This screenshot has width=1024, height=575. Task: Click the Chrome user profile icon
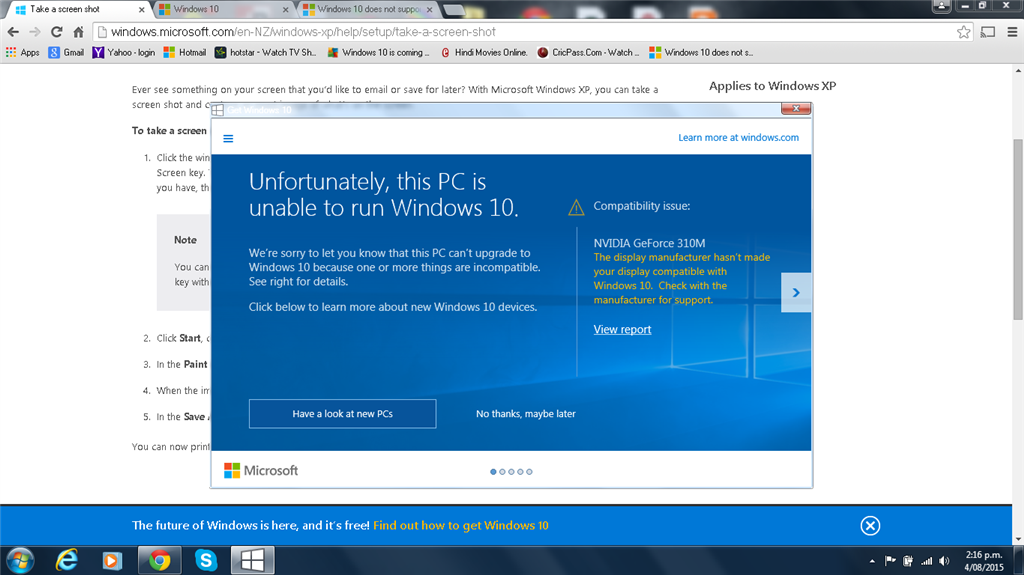[941, 6]
